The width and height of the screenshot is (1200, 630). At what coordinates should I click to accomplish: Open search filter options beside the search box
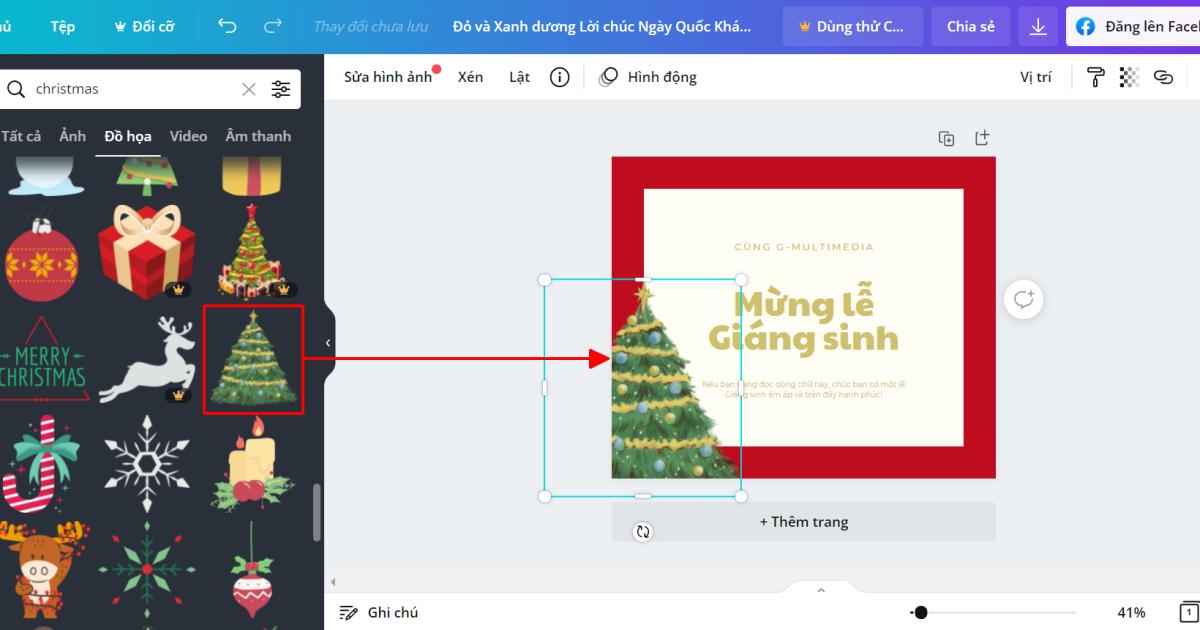281,88
